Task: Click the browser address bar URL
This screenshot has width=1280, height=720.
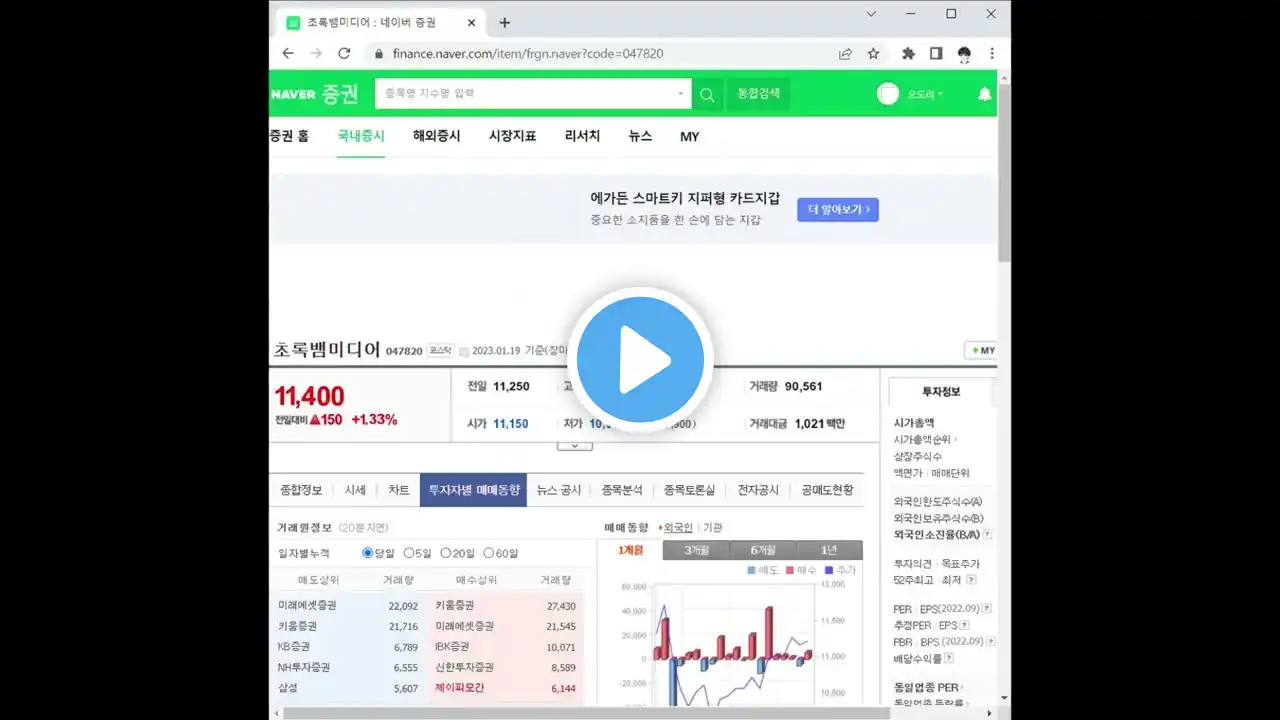Action: (x=528, y=53)
